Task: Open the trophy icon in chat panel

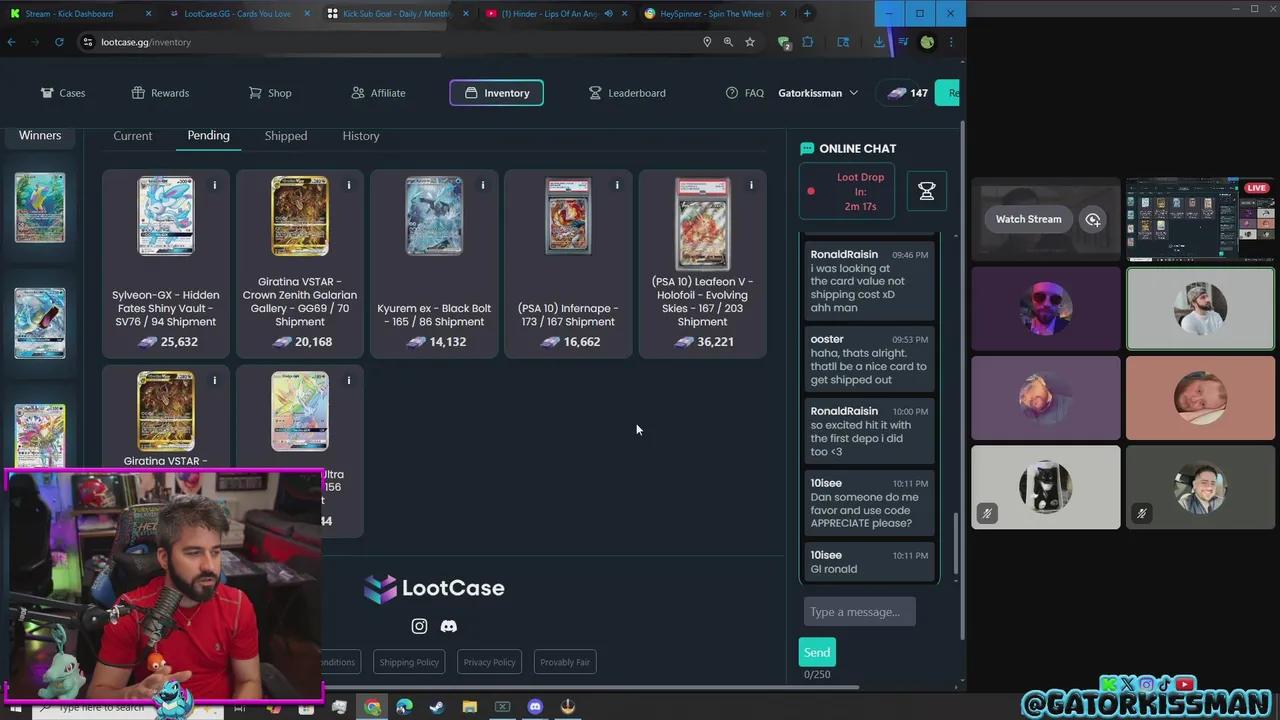Action: pyautogui.click(x=926, y=190)
